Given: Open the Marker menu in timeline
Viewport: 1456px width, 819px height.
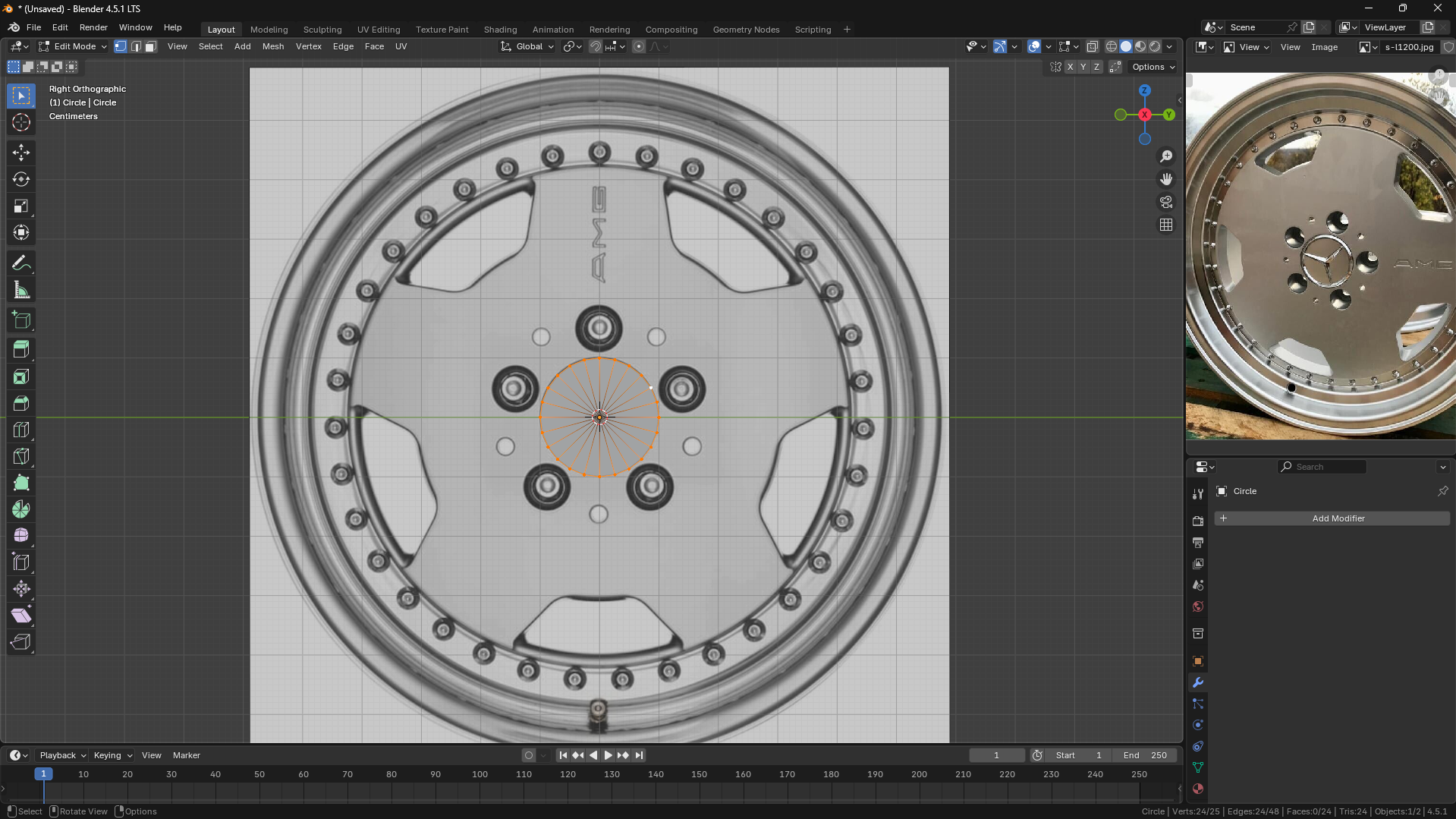Looking at the screenshot, I should pyautogui.click(x=187, y=755).
